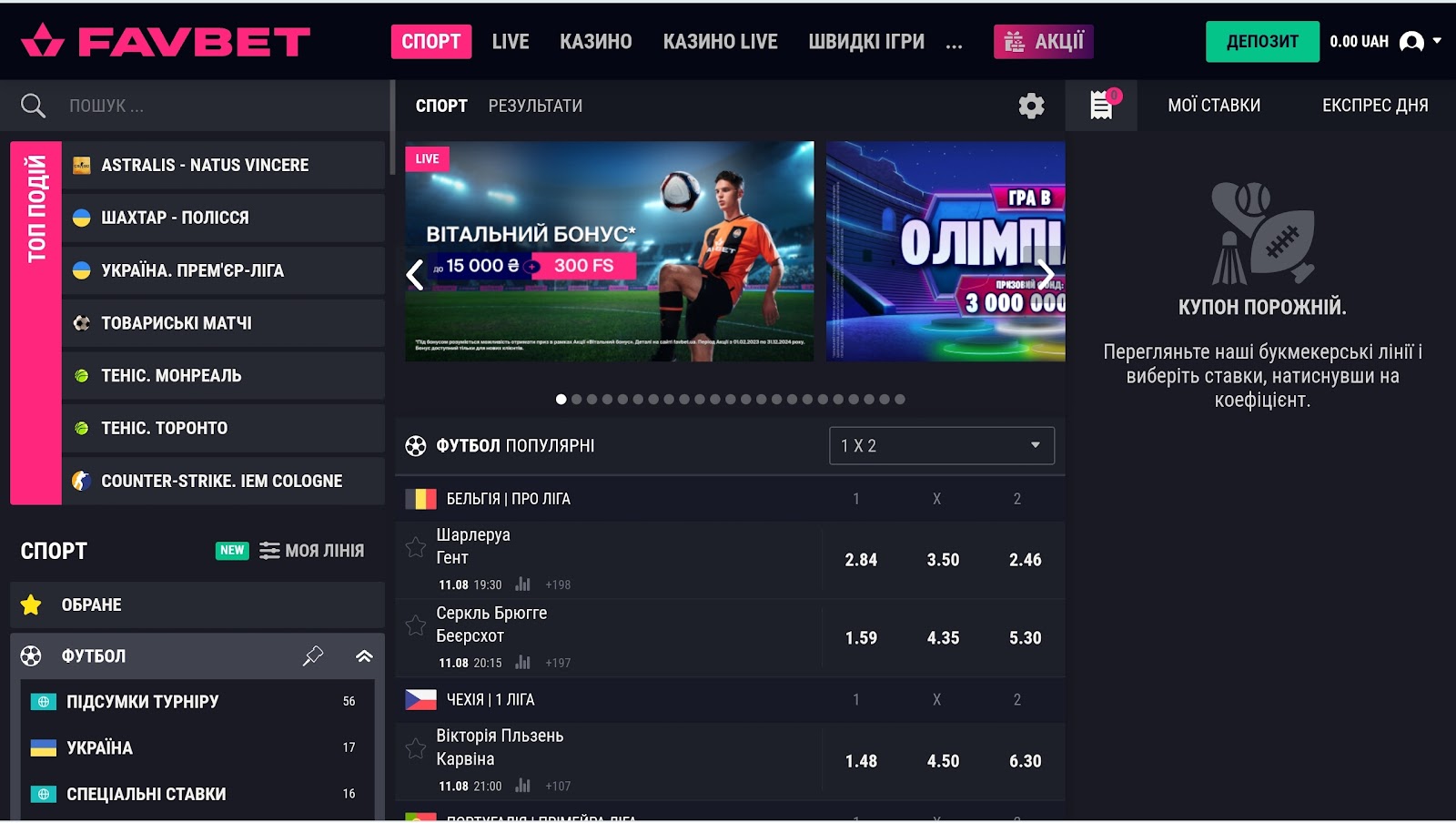
Task: Go to previous banner slide arrow
Action: click(415, 274)
